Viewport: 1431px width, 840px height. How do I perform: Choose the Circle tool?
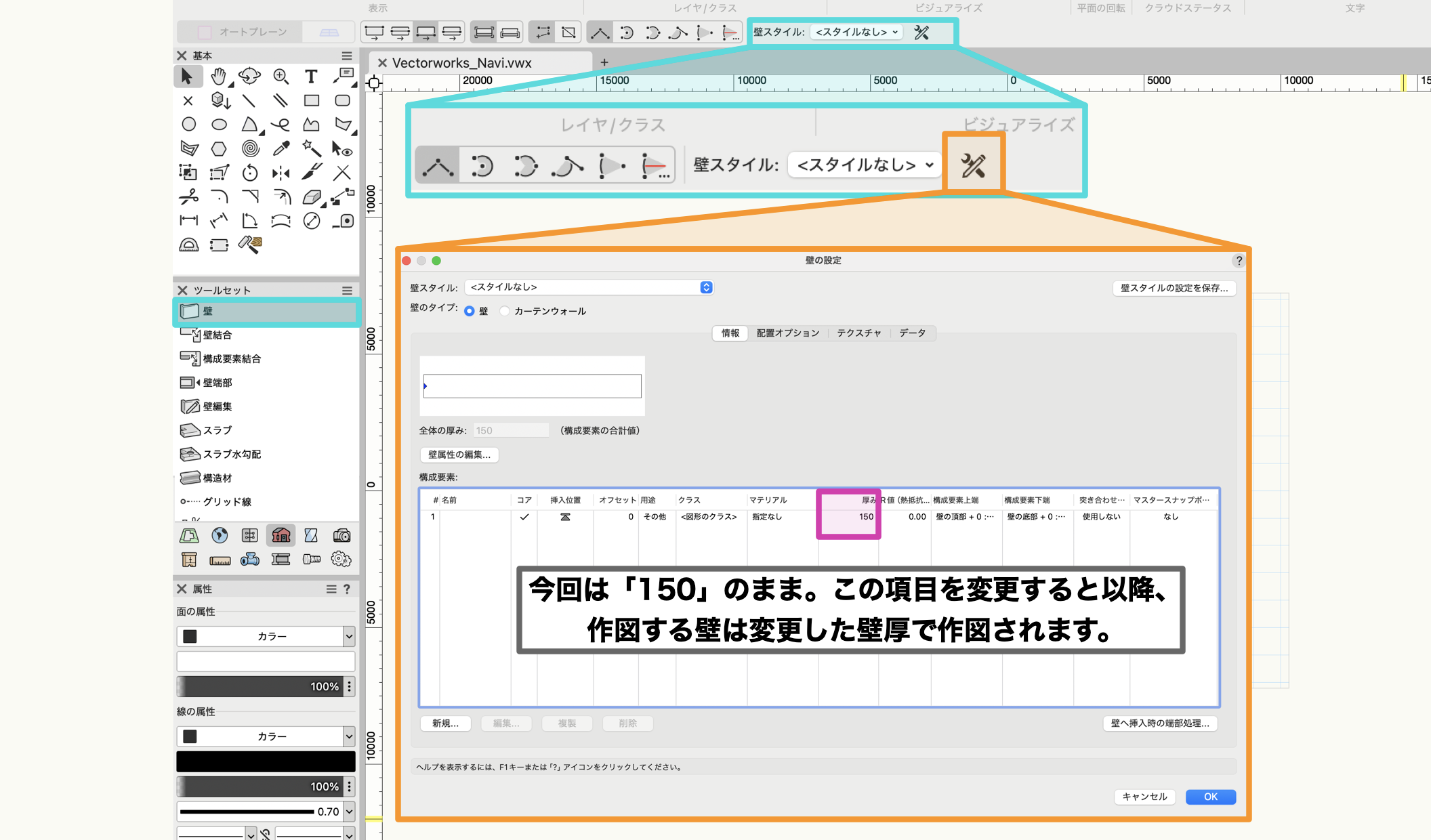[188, 125]
